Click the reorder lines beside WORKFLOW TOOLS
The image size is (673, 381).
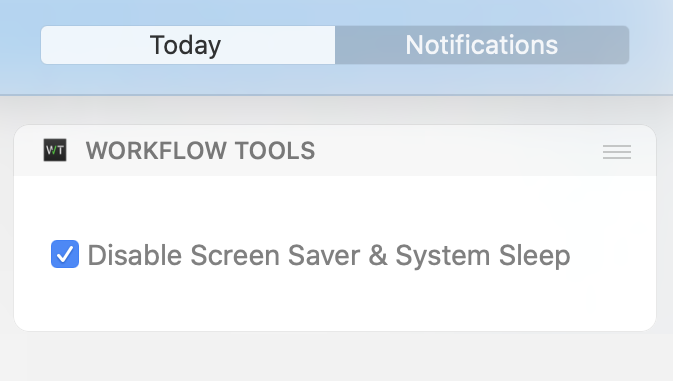(617, 152)
